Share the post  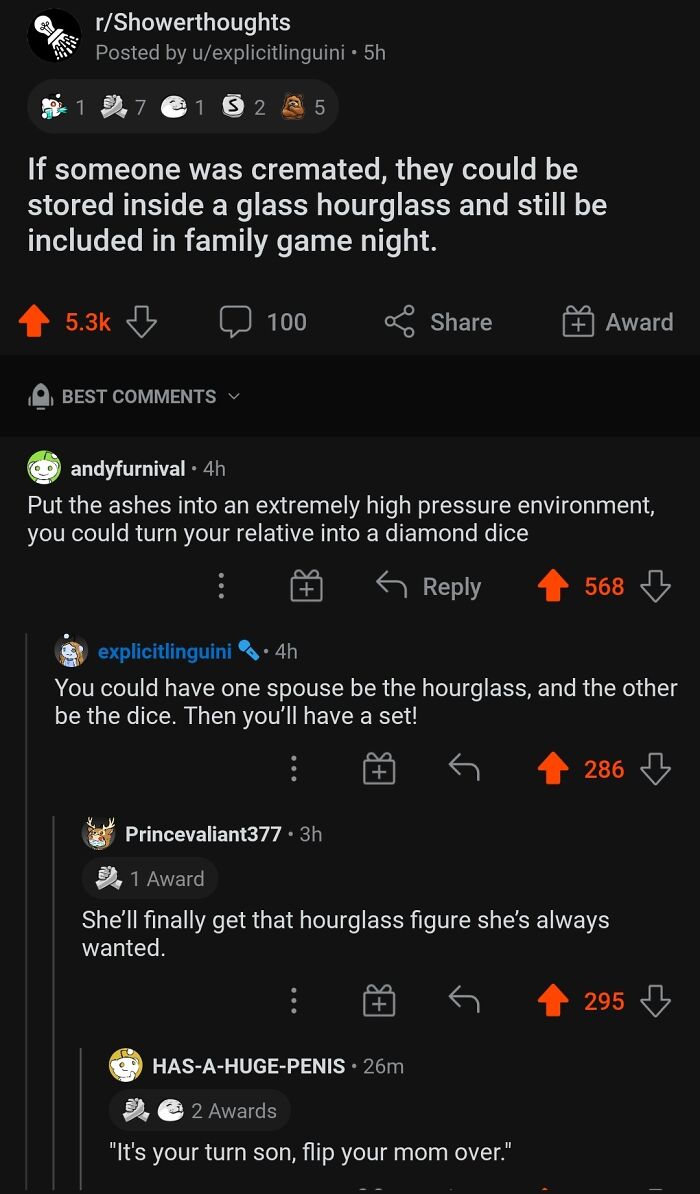tap(439, 322)
